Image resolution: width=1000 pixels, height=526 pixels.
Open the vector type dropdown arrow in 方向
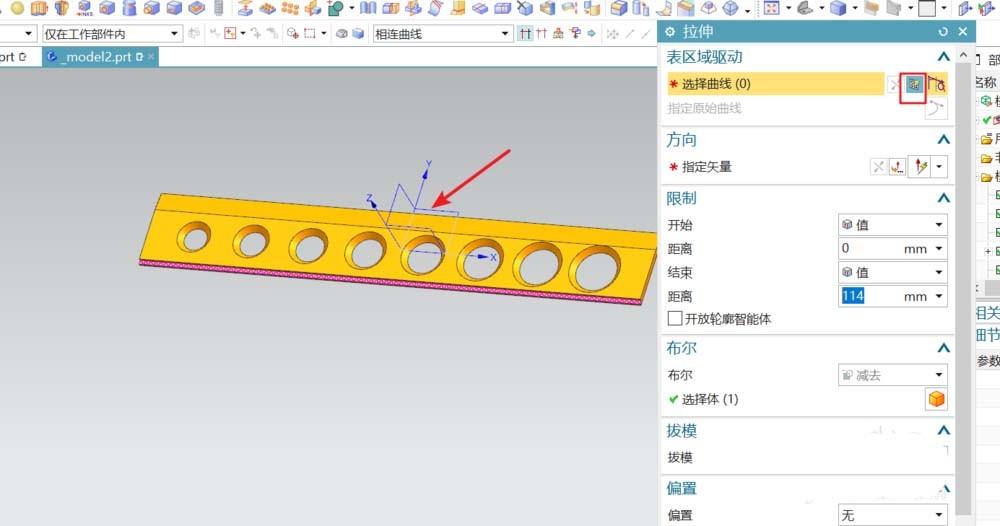(939, 167)
